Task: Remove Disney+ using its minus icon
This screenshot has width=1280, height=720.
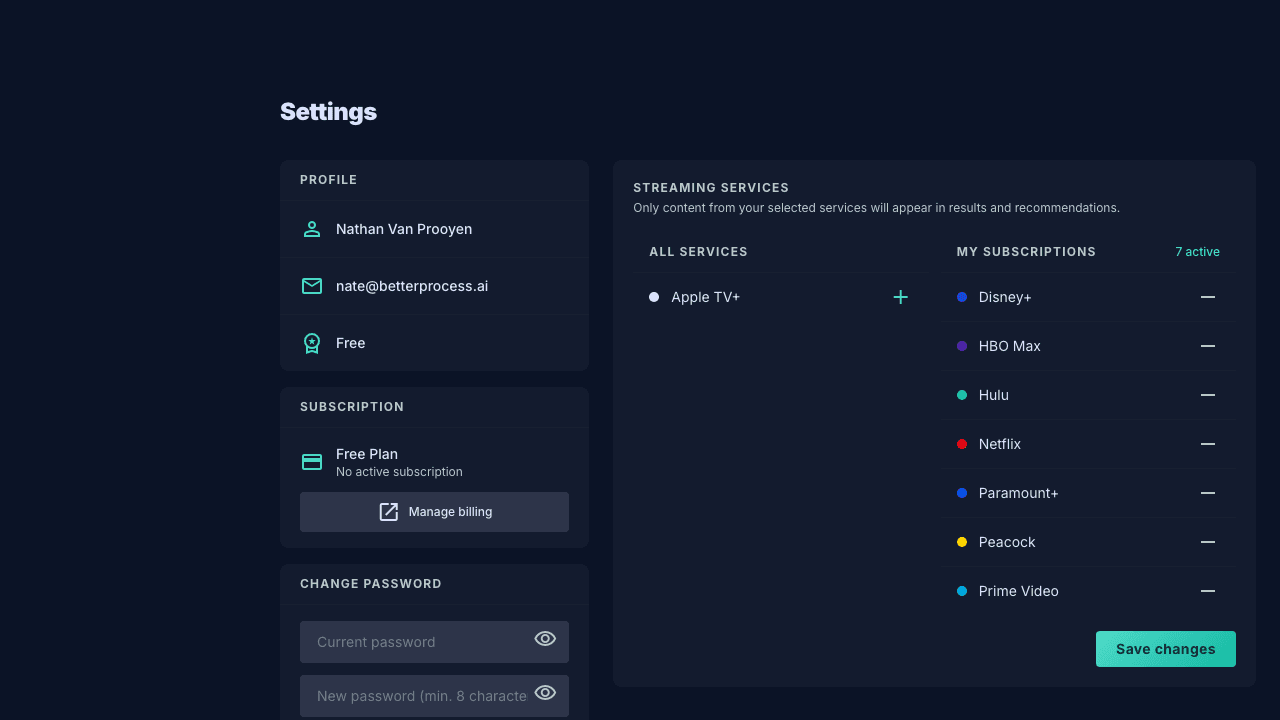Action: tap(1208, 297)
